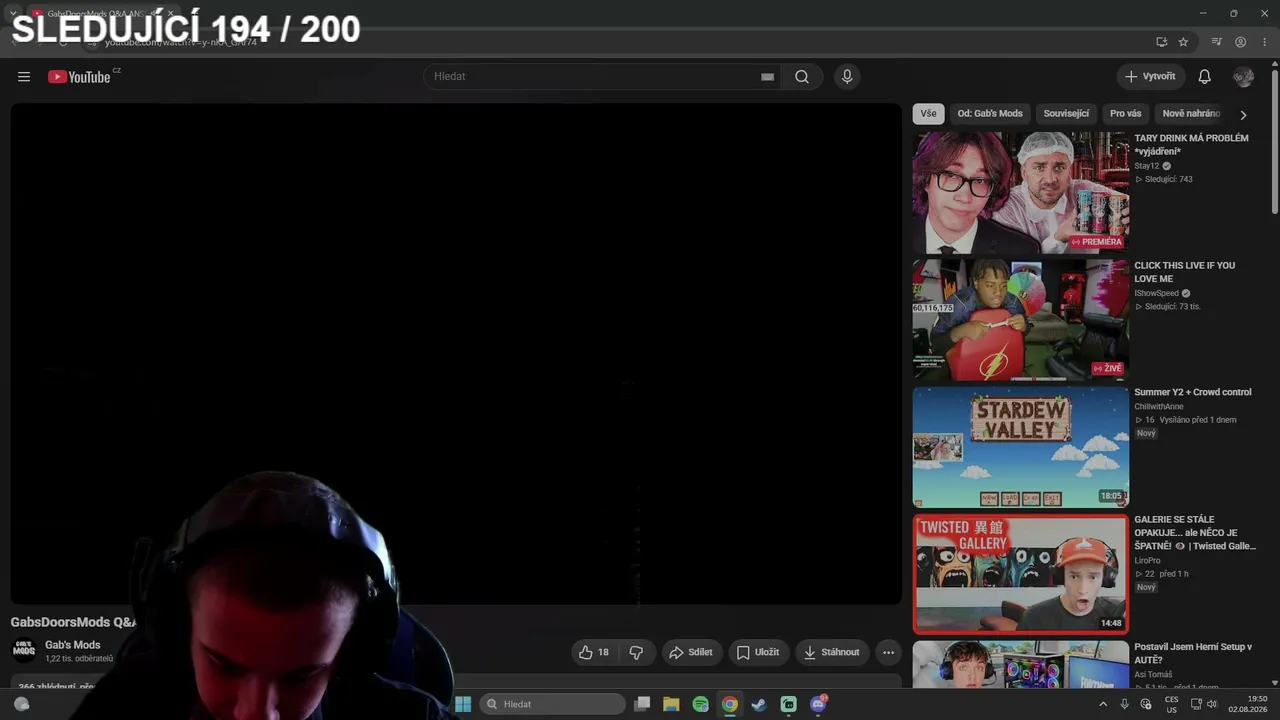The width and height of the screenshot is (1280, 720).
Task: Open the Stay12 channel link
Action: coord(1147,166)
